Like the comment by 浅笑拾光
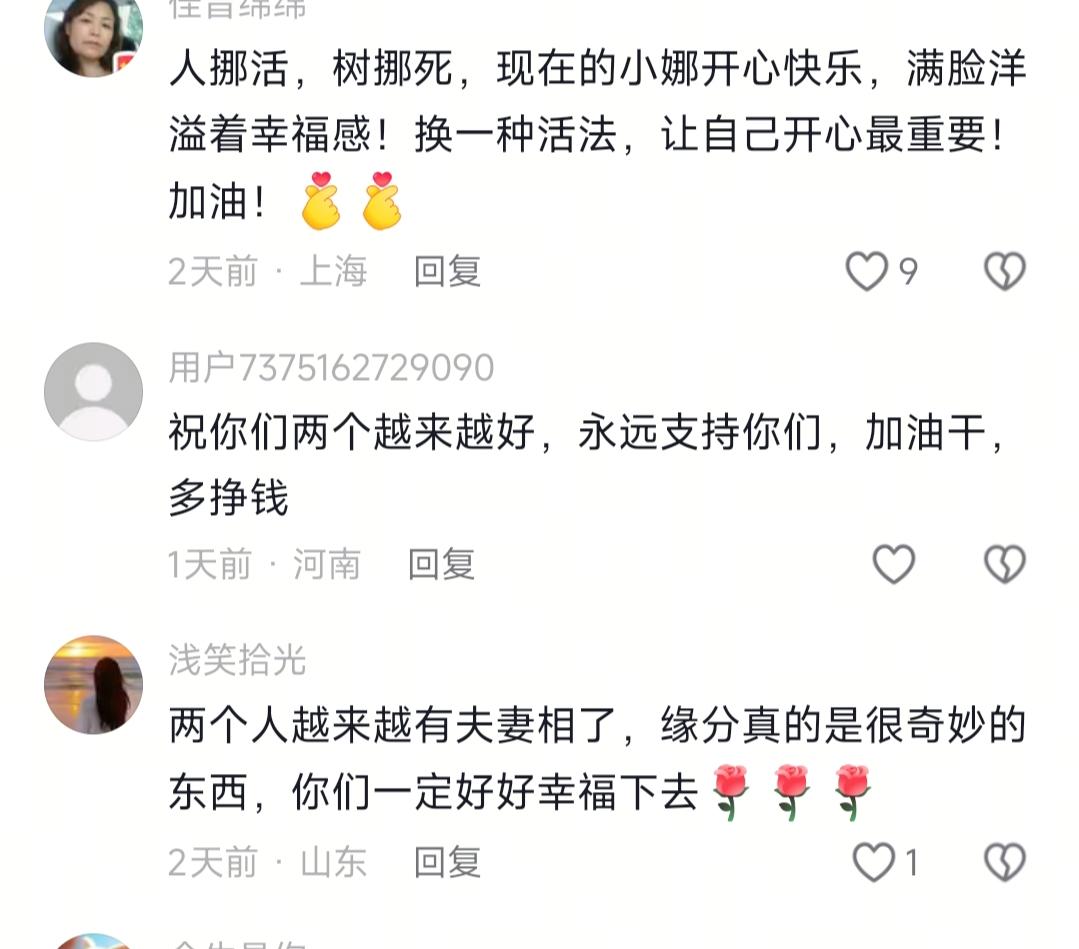 (x=873, y=862)
